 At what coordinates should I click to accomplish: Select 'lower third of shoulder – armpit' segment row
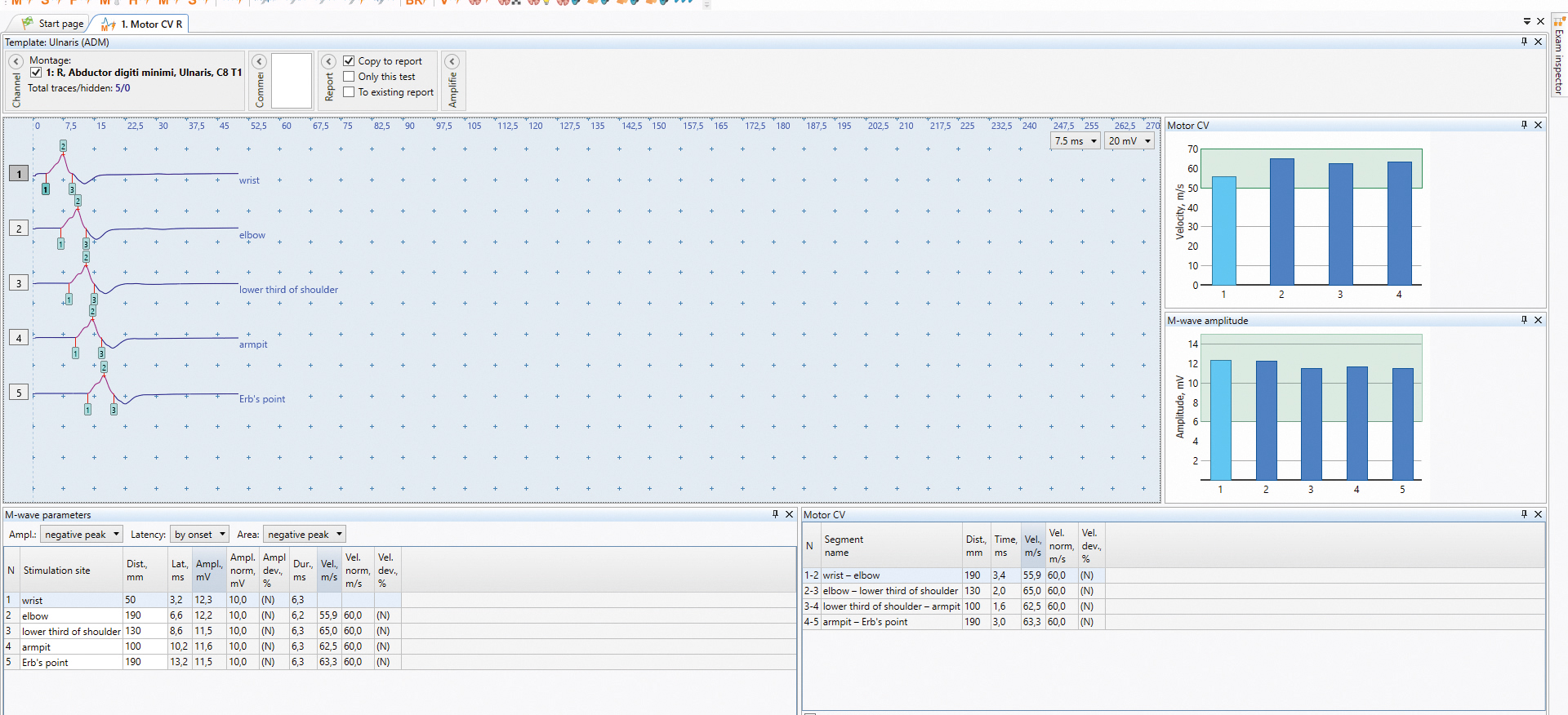coord(954,606)
